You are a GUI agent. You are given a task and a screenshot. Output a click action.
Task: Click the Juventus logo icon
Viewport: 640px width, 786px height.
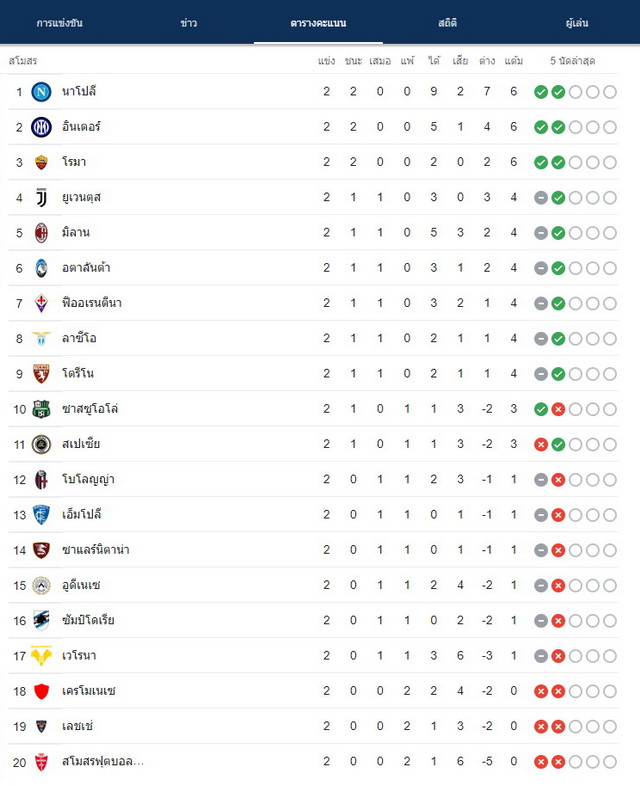click(x=41, y=198)
